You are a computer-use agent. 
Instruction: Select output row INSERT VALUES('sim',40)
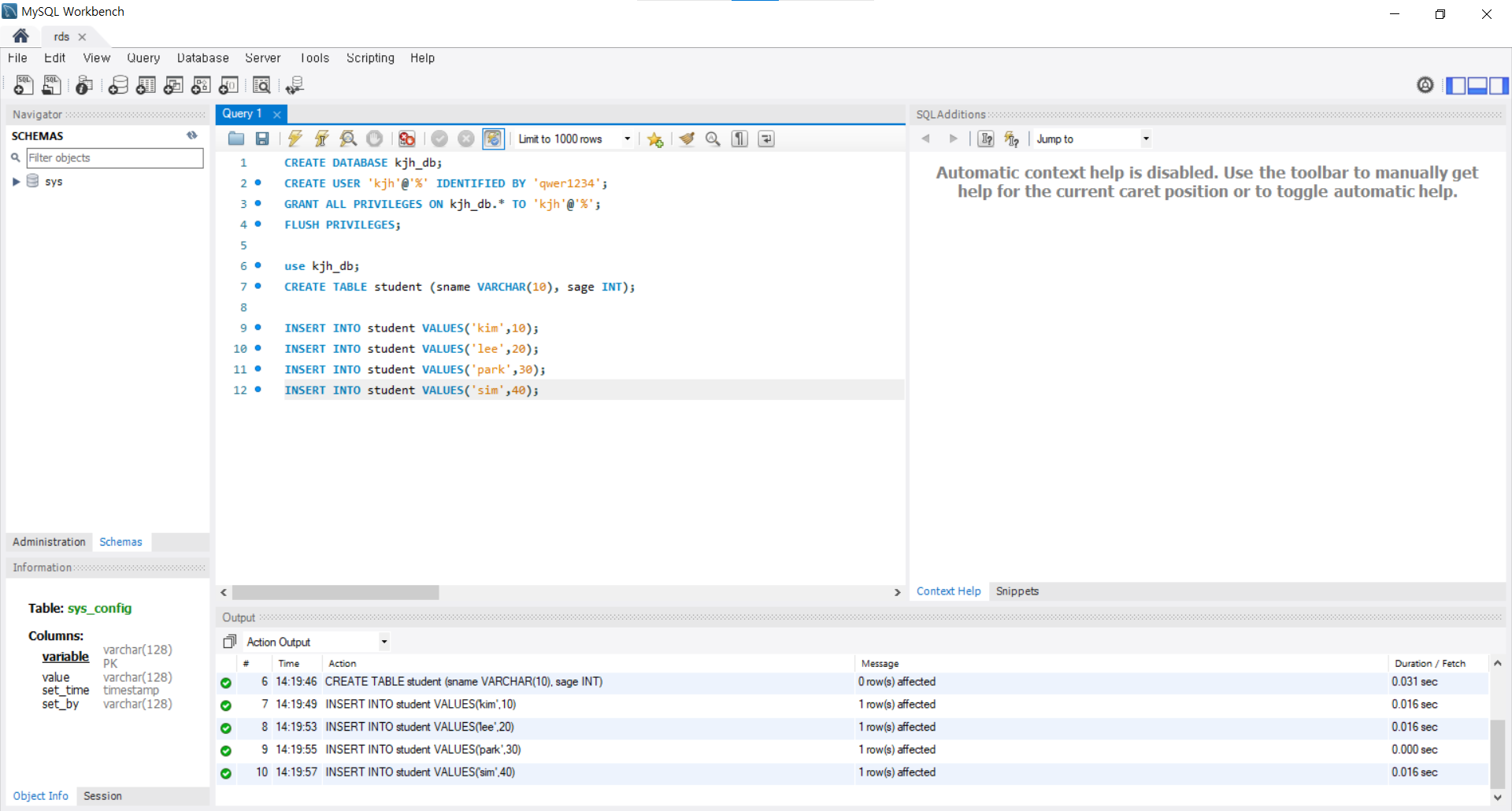pyautogui.click(x=853, y=772)
